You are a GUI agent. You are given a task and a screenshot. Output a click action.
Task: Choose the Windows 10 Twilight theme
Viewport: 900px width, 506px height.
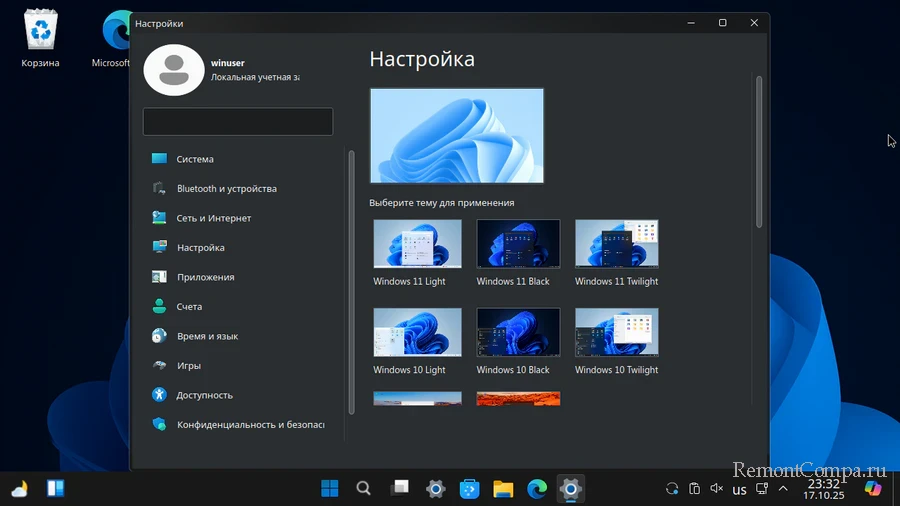click(617, 331)
